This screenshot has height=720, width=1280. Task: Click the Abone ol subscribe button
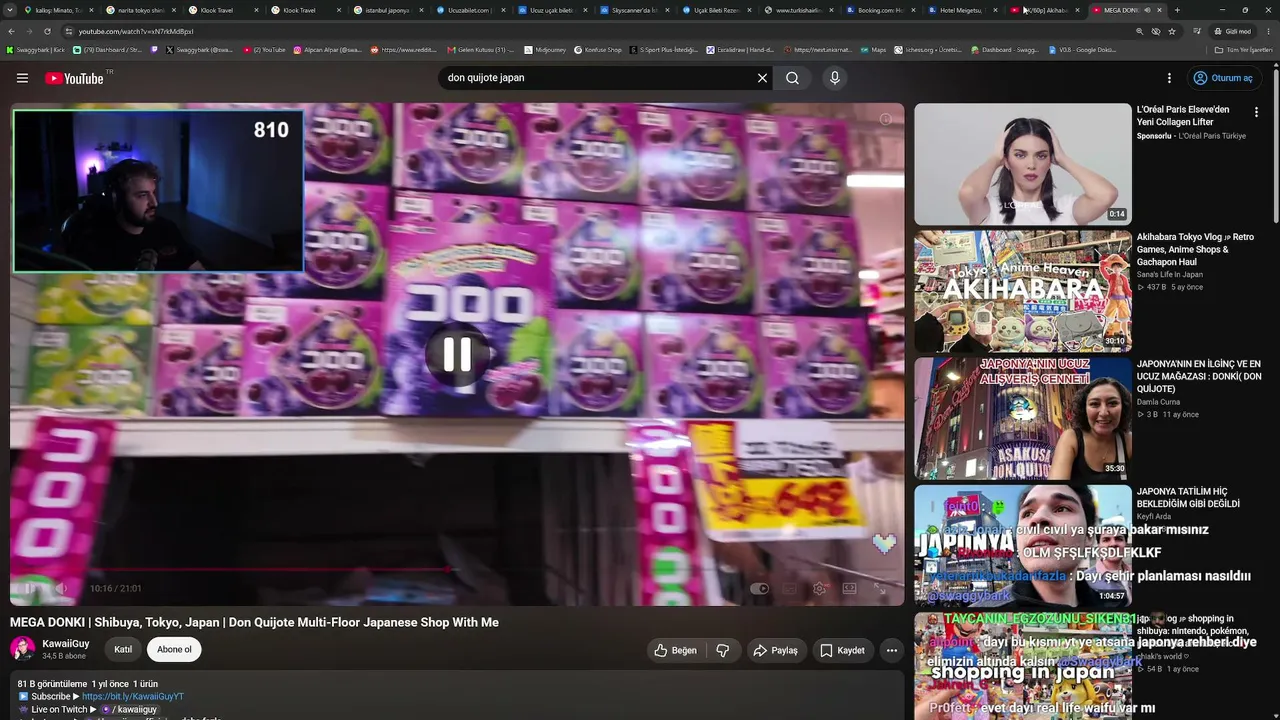[174, 649]
